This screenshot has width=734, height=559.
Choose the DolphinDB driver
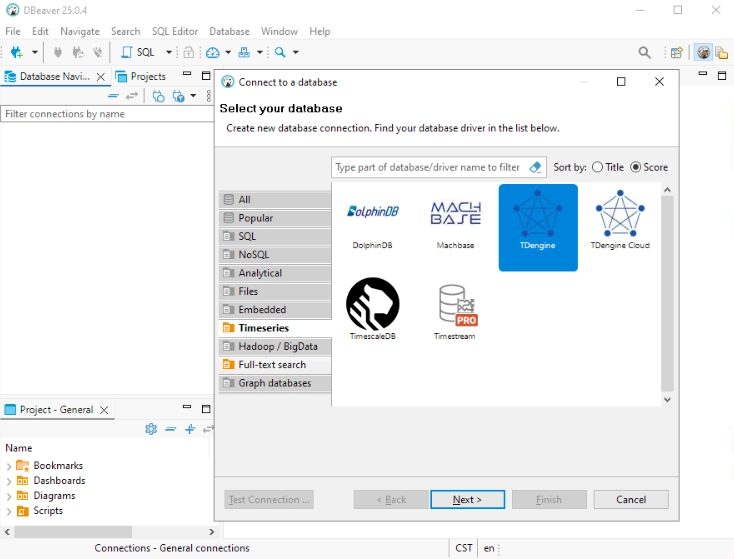373,227
